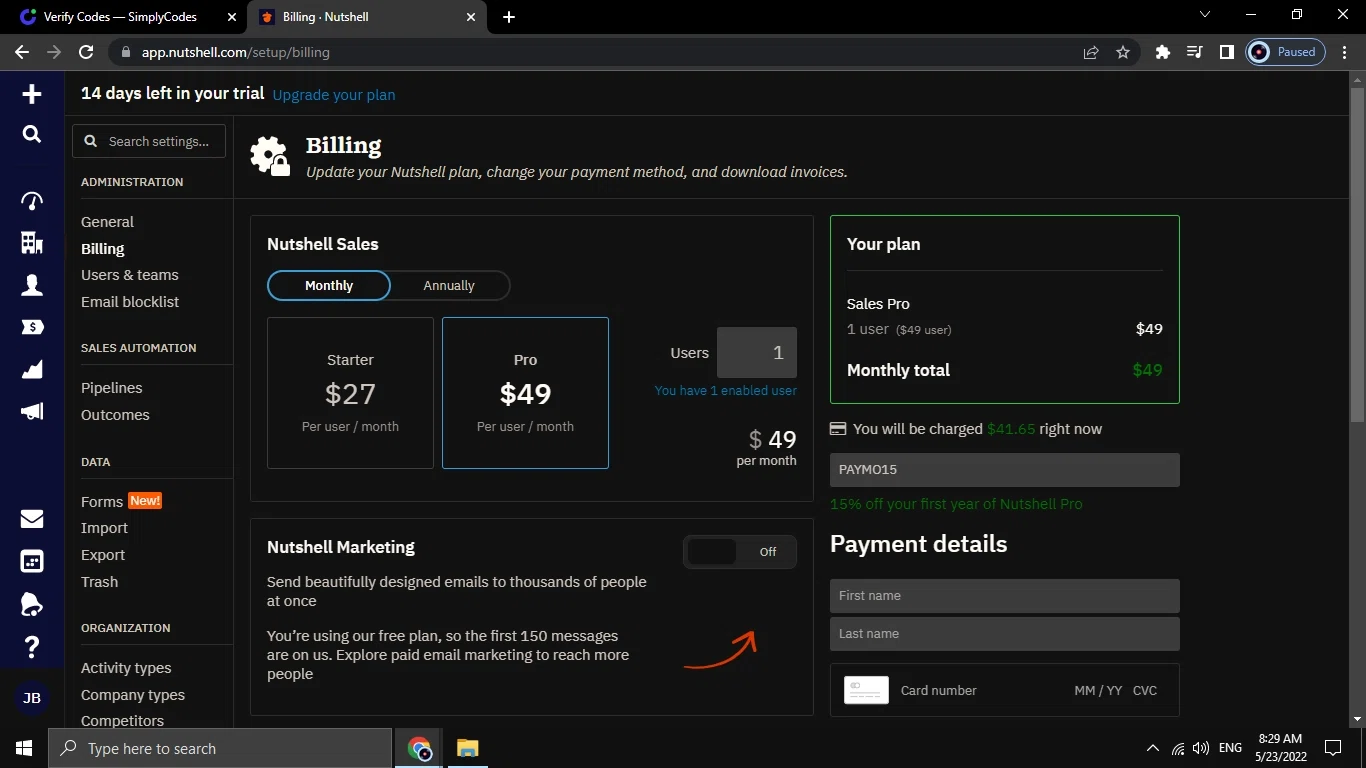The width and height of the screenshot is (1366, 768).
Task: Open the notifications bell icon in sidebar
Action: pos(32,604)
